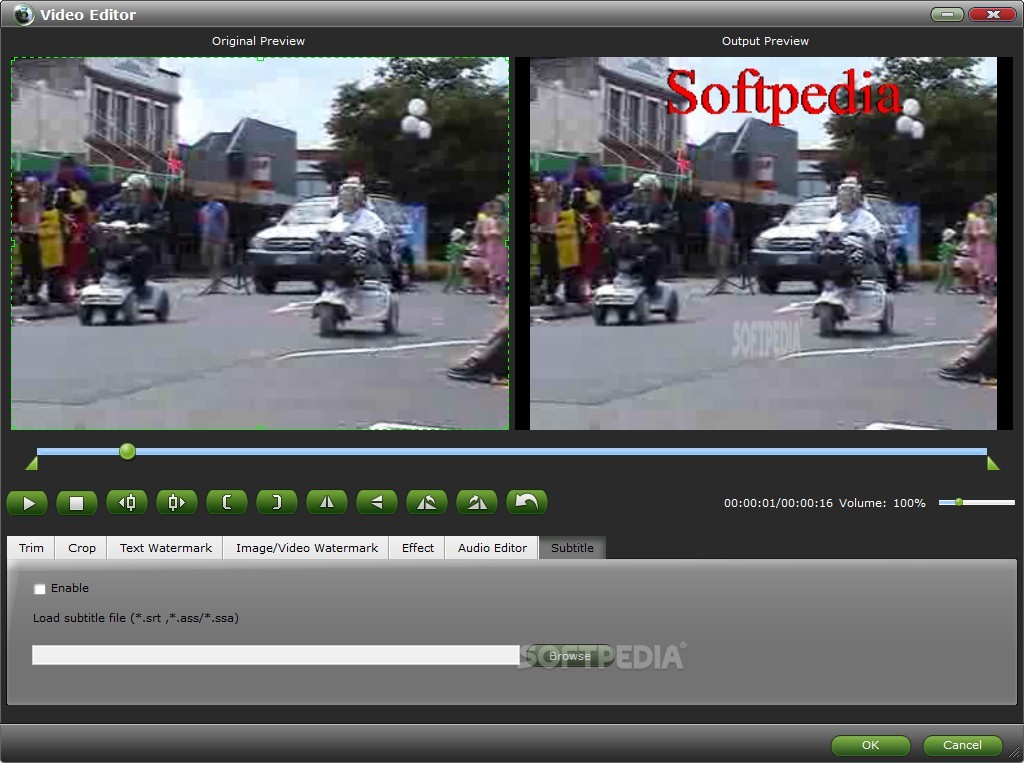Rotate the video counterclockwise
This screenshot has height=763, width=1024.
[x=426, y=503]
